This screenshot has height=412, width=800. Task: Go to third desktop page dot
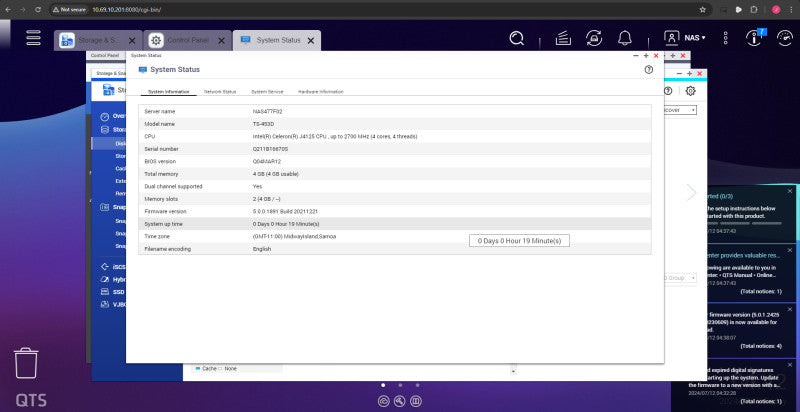tap(417, 385)
